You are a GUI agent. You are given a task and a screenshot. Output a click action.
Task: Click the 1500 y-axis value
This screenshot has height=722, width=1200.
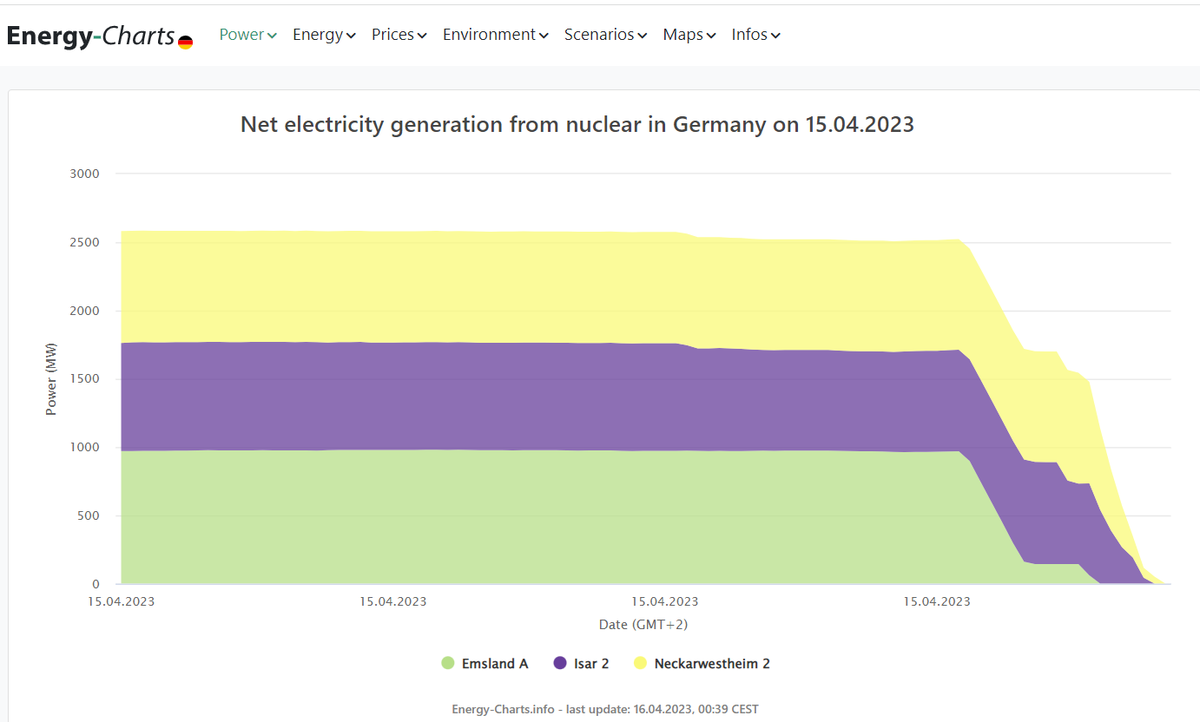pyautogui.click(x=84, y=379)
